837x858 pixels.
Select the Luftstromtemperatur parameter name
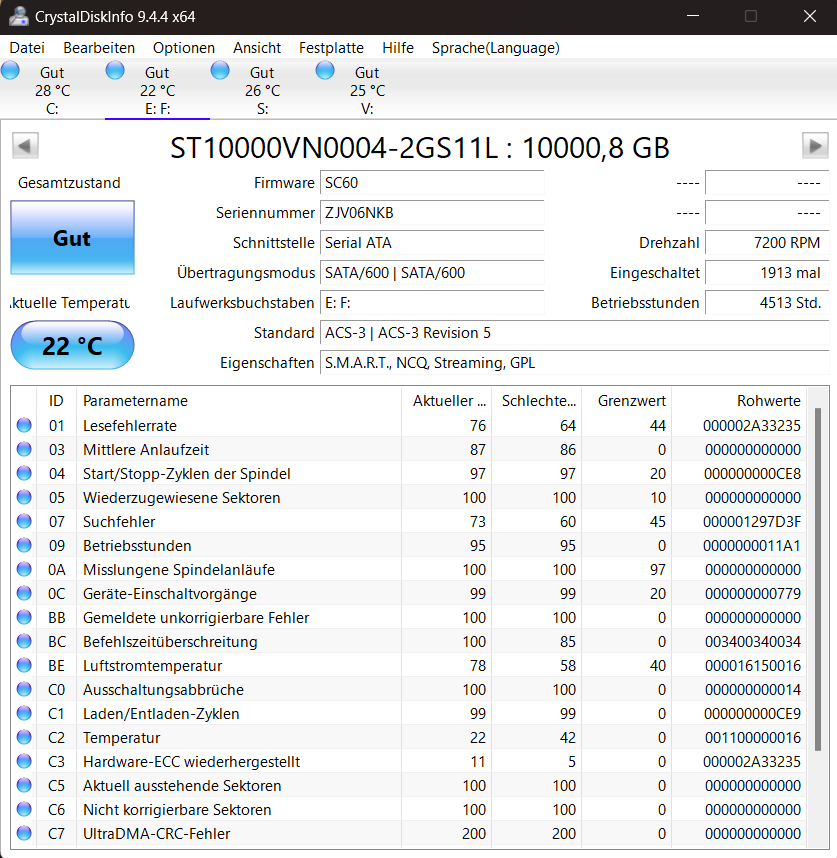[x=153, y=665]
